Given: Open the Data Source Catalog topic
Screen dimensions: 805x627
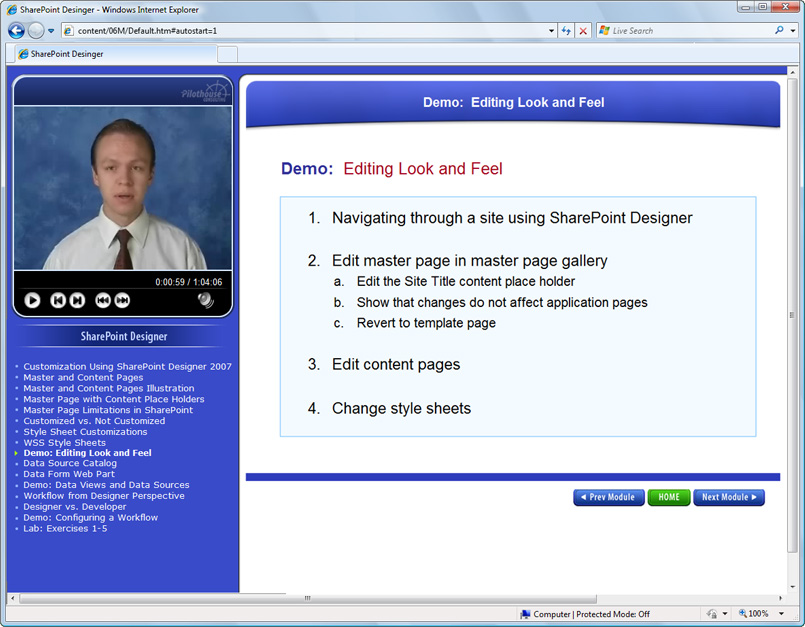Looking at the screenshot, I should (70, 463).
